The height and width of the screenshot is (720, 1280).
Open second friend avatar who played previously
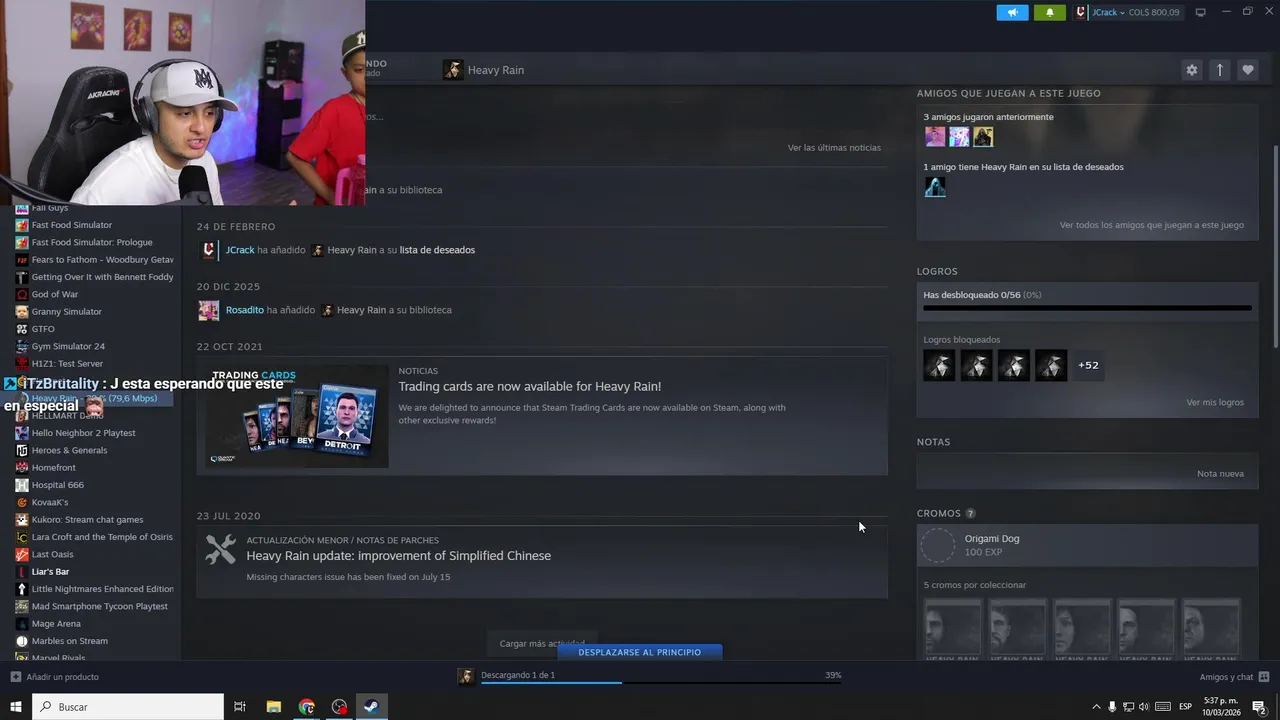pyautogui.click(x=959, y=137)
